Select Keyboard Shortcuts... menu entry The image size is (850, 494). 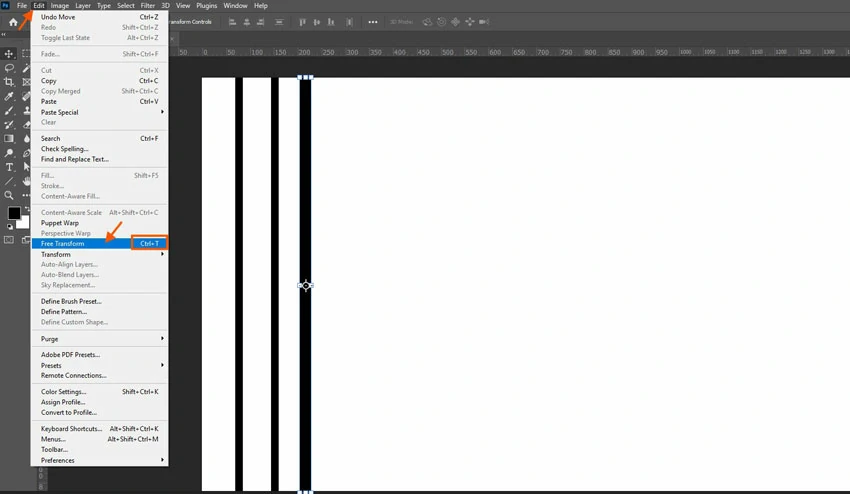point(70,429)
